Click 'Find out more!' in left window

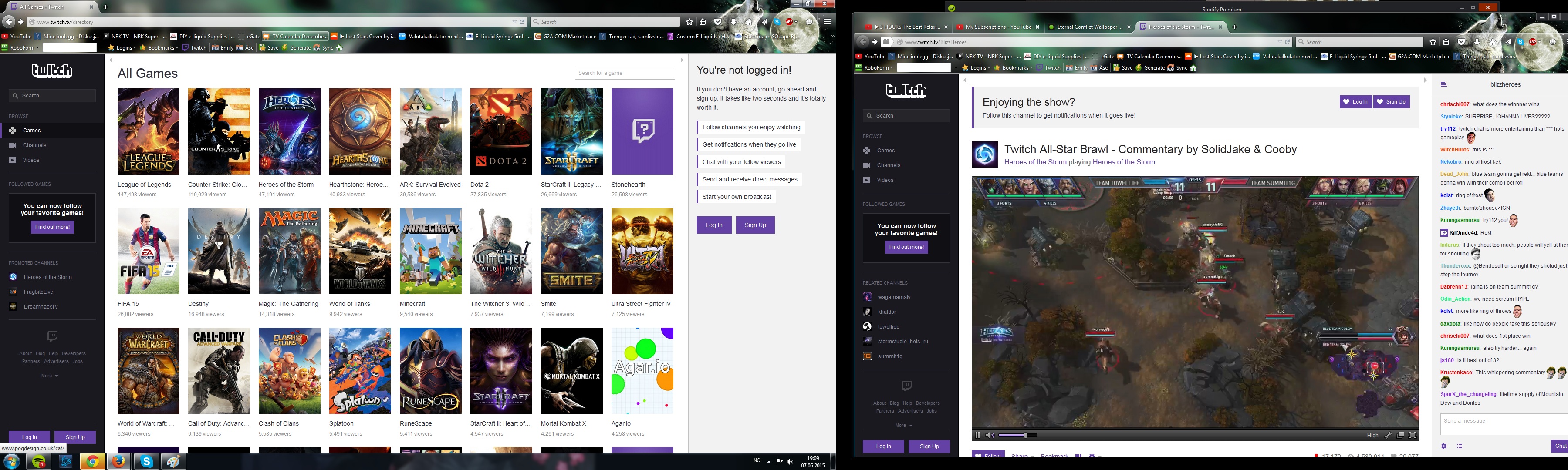pos(52,227)
